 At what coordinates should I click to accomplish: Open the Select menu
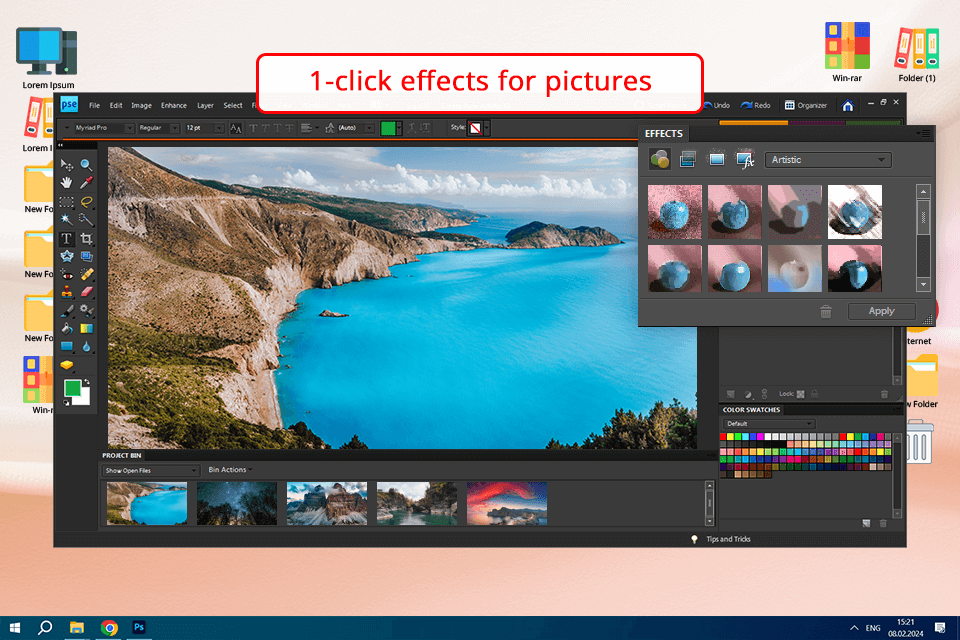[x=233, y=105]
